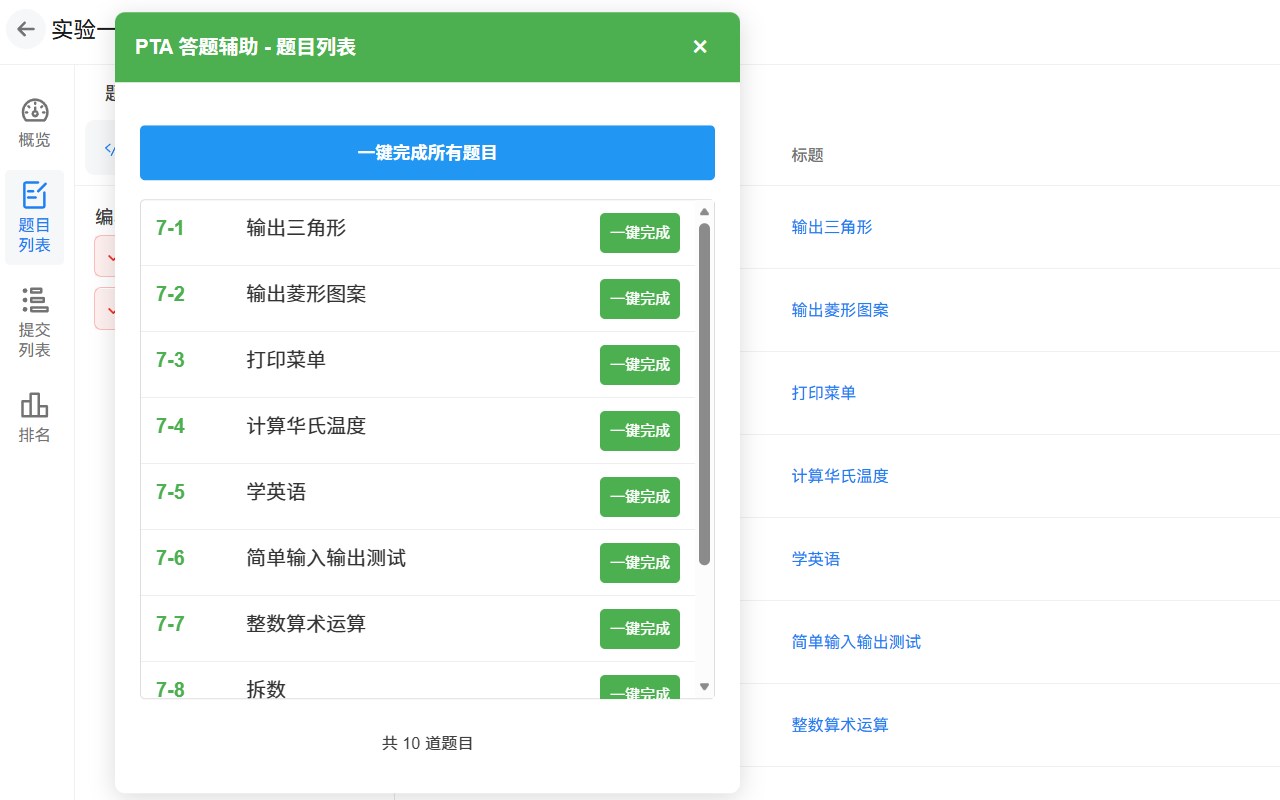
Task: Click the back arrow icon beside 实验一
Action: click(26, 30)
